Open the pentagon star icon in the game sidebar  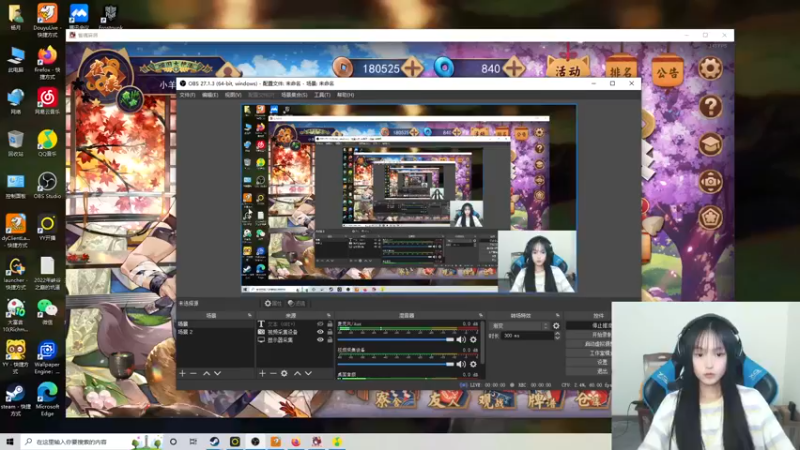click(710, 218)
